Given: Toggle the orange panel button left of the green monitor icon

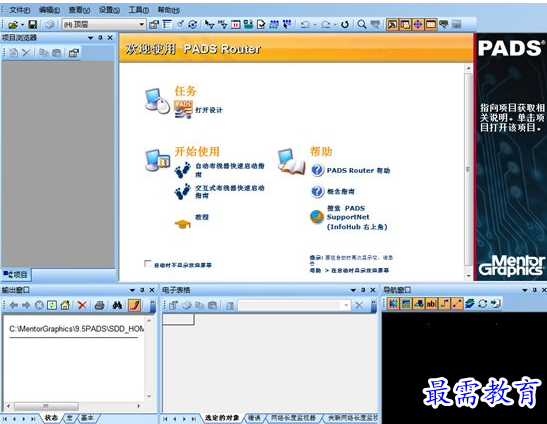Looking at the screenshot, I should (x=430, y=24).
